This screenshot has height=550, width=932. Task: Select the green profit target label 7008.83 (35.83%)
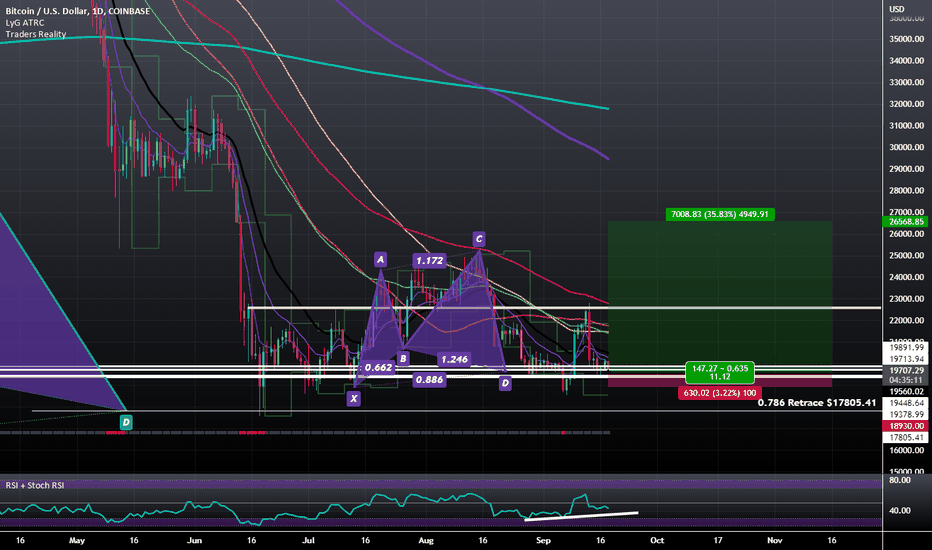pyautogui.click(x=720, y=214)
